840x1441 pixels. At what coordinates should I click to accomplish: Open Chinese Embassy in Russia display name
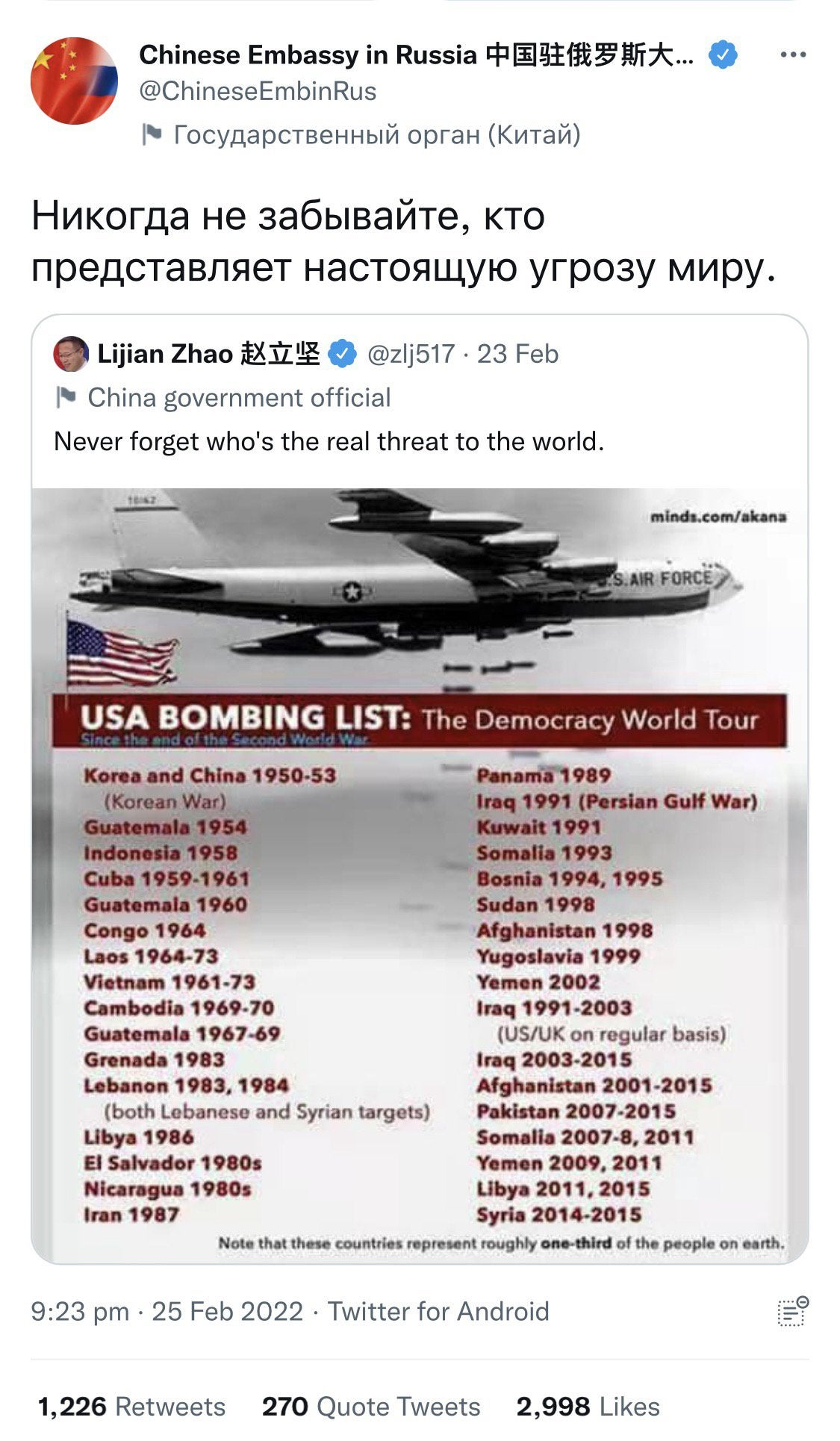416,55
